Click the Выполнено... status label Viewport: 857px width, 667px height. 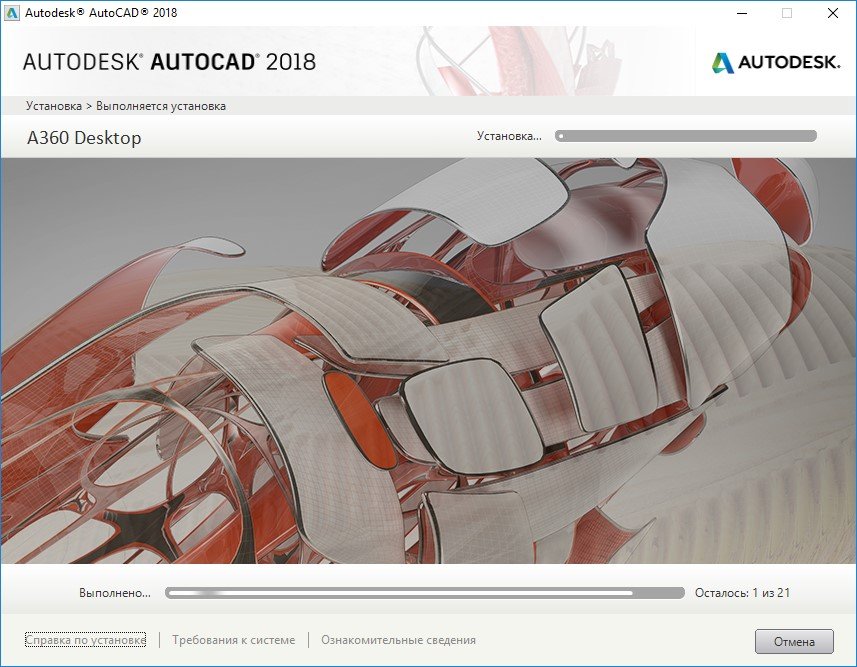[115, 593]
